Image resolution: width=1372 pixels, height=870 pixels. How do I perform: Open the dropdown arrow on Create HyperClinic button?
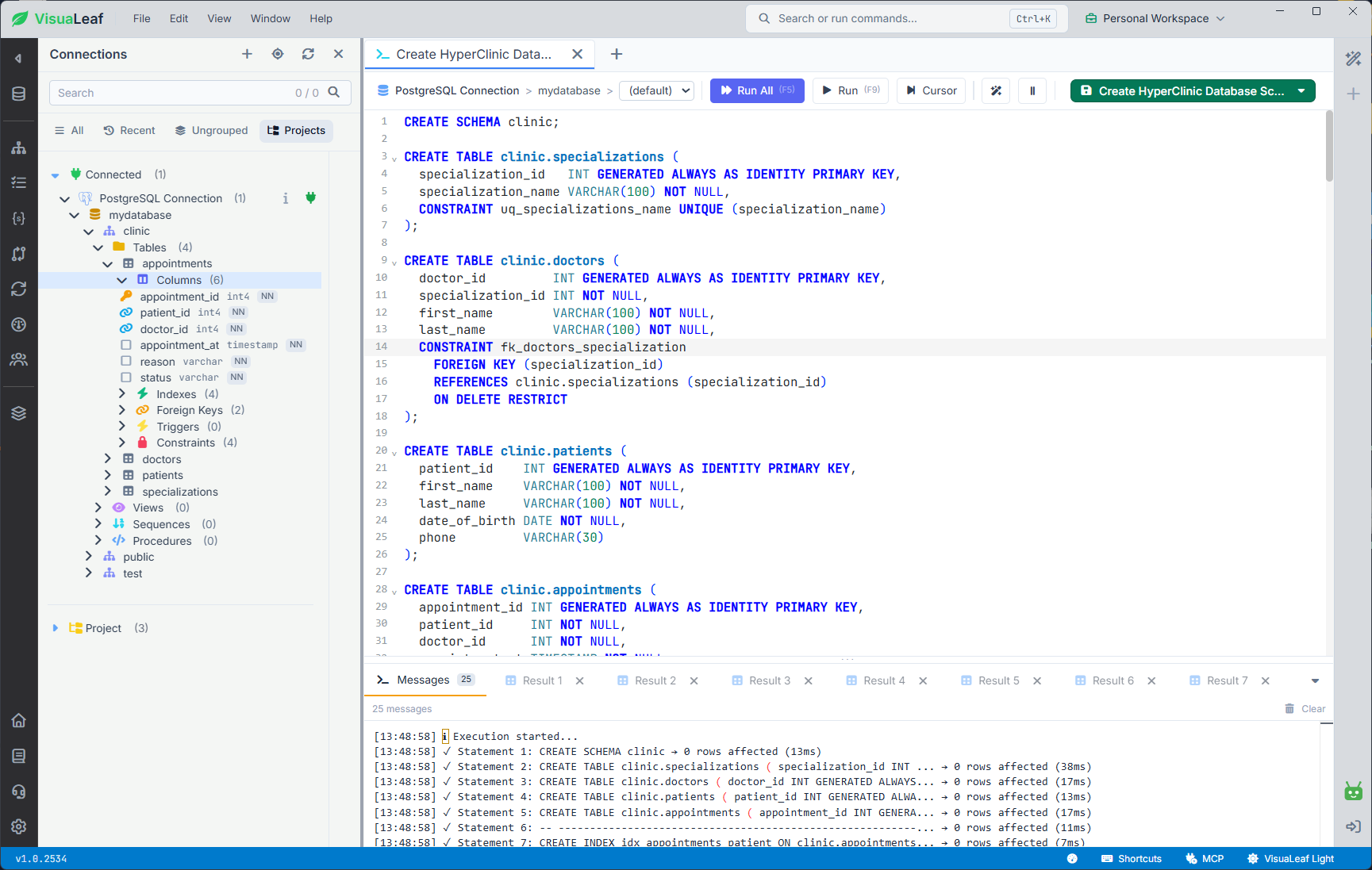[x=1301, y=91]
